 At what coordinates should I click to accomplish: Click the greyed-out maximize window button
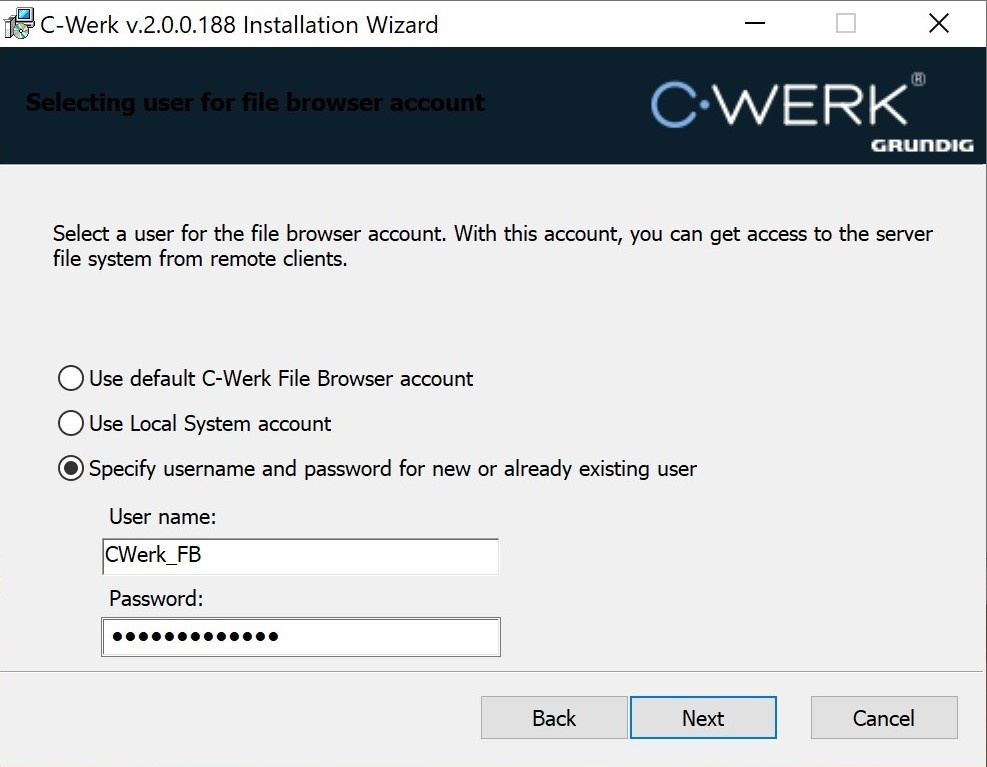(846, 24)
